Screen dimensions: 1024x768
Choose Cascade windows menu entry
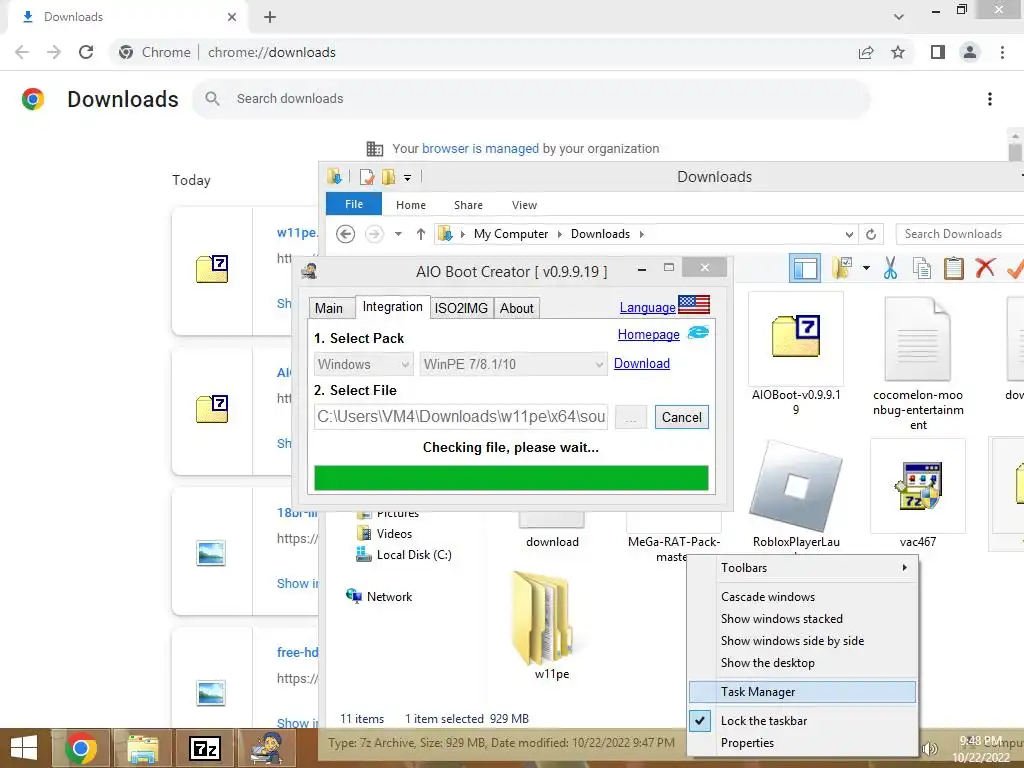point(802,596)
